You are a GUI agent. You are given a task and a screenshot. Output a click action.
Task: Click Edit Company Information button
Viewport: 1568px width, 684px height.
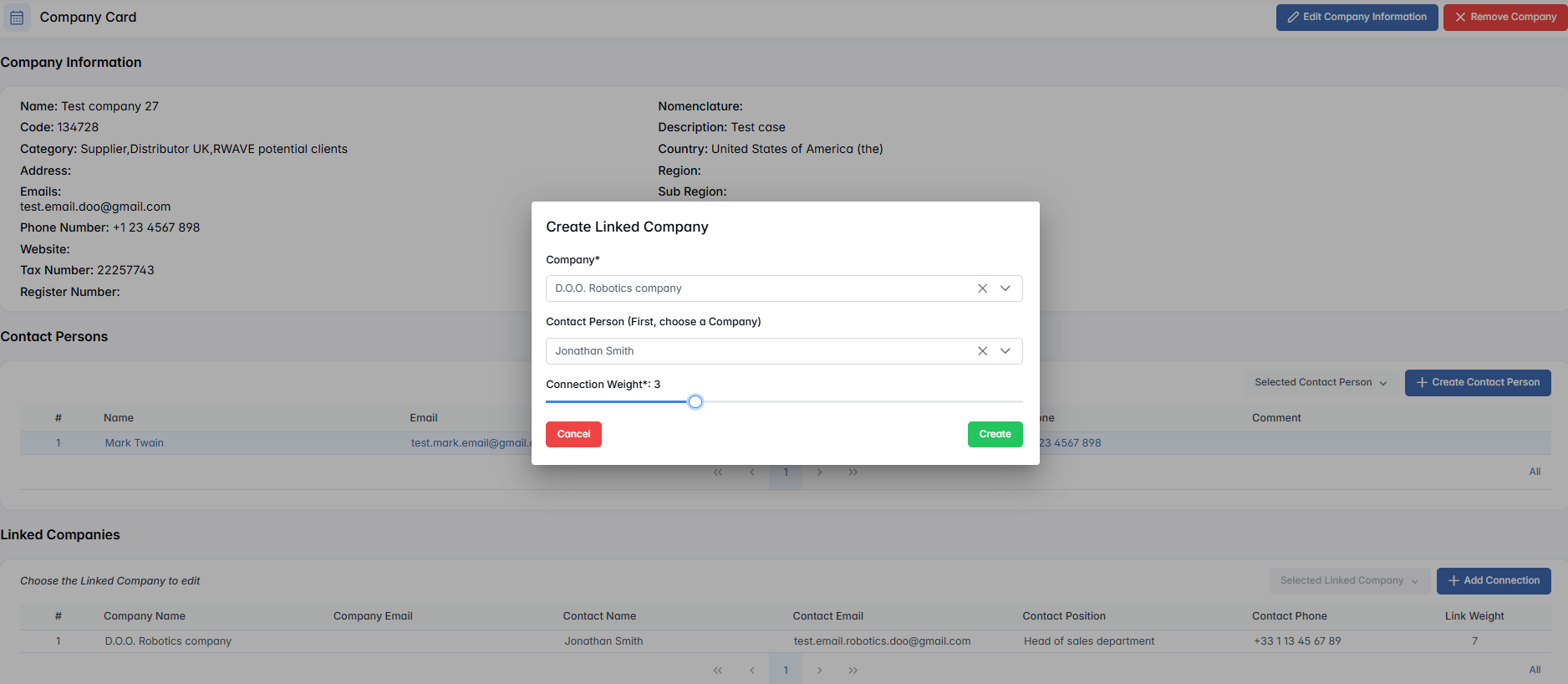pos(1357,17)
